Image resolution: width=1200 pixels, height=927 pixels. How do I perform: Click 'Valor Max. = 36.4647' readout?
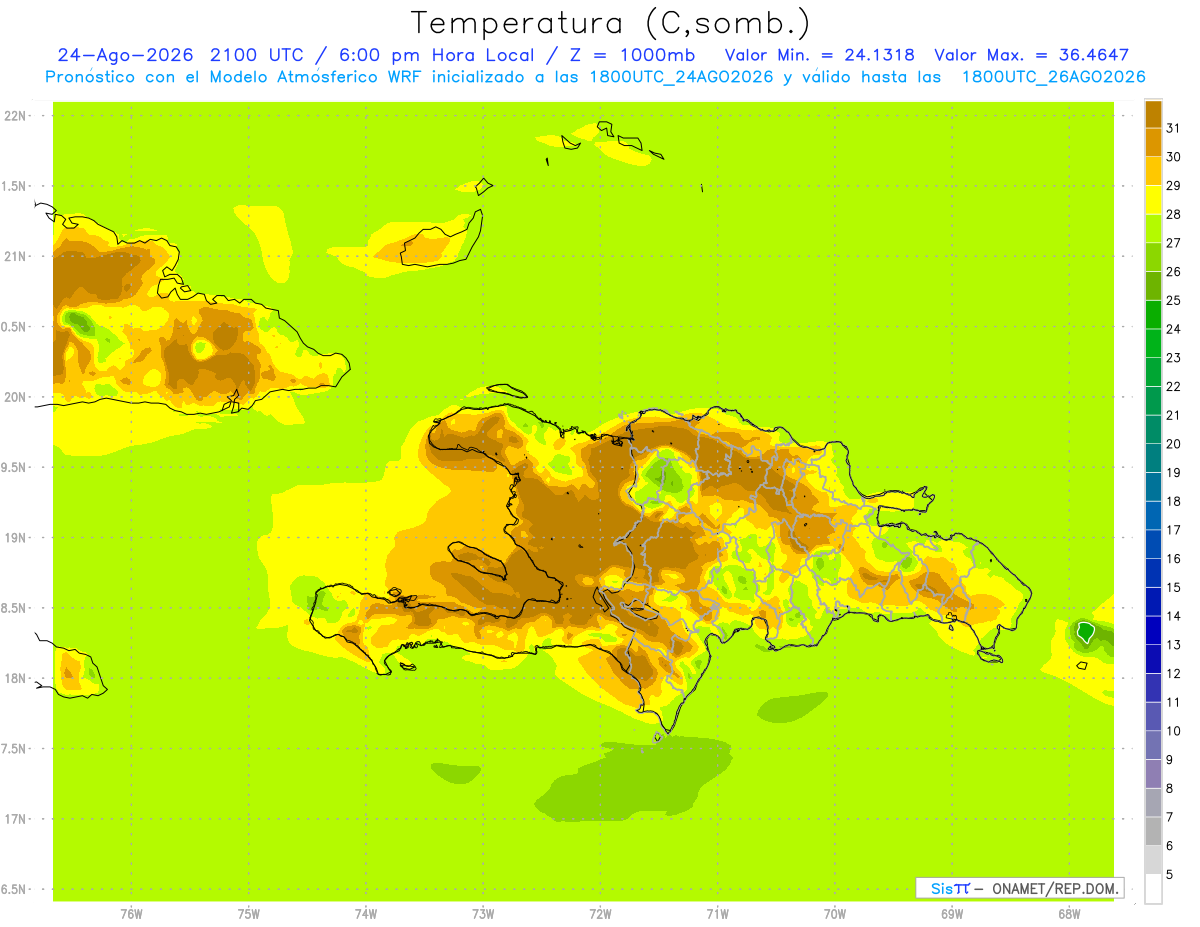point(1031,55)
